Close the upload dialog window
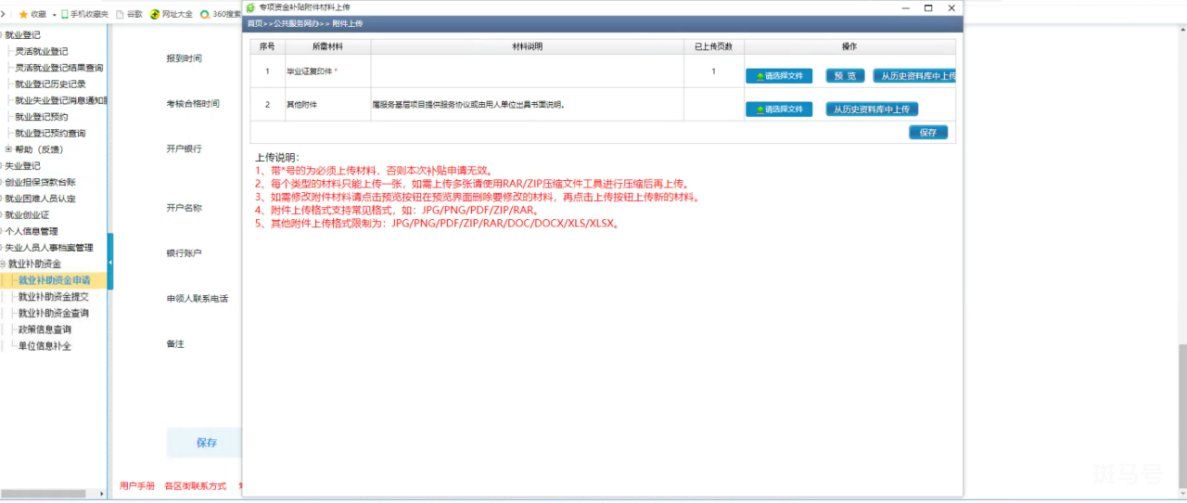Viewport: 1187px width, 503px height. click(952, 8)
